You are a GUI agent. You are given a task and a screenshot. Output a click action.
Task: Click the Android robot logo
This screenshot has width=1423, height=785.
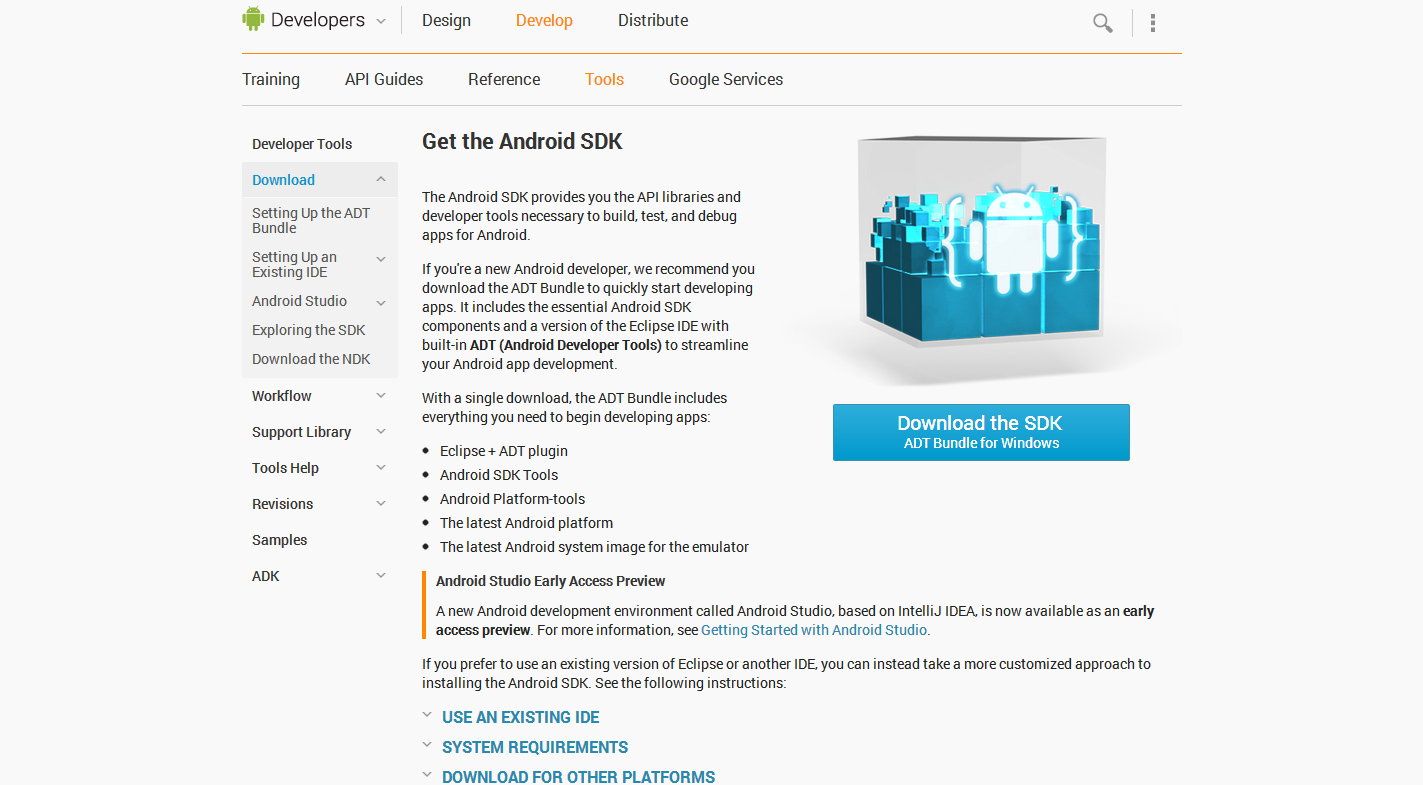(253, 19)
